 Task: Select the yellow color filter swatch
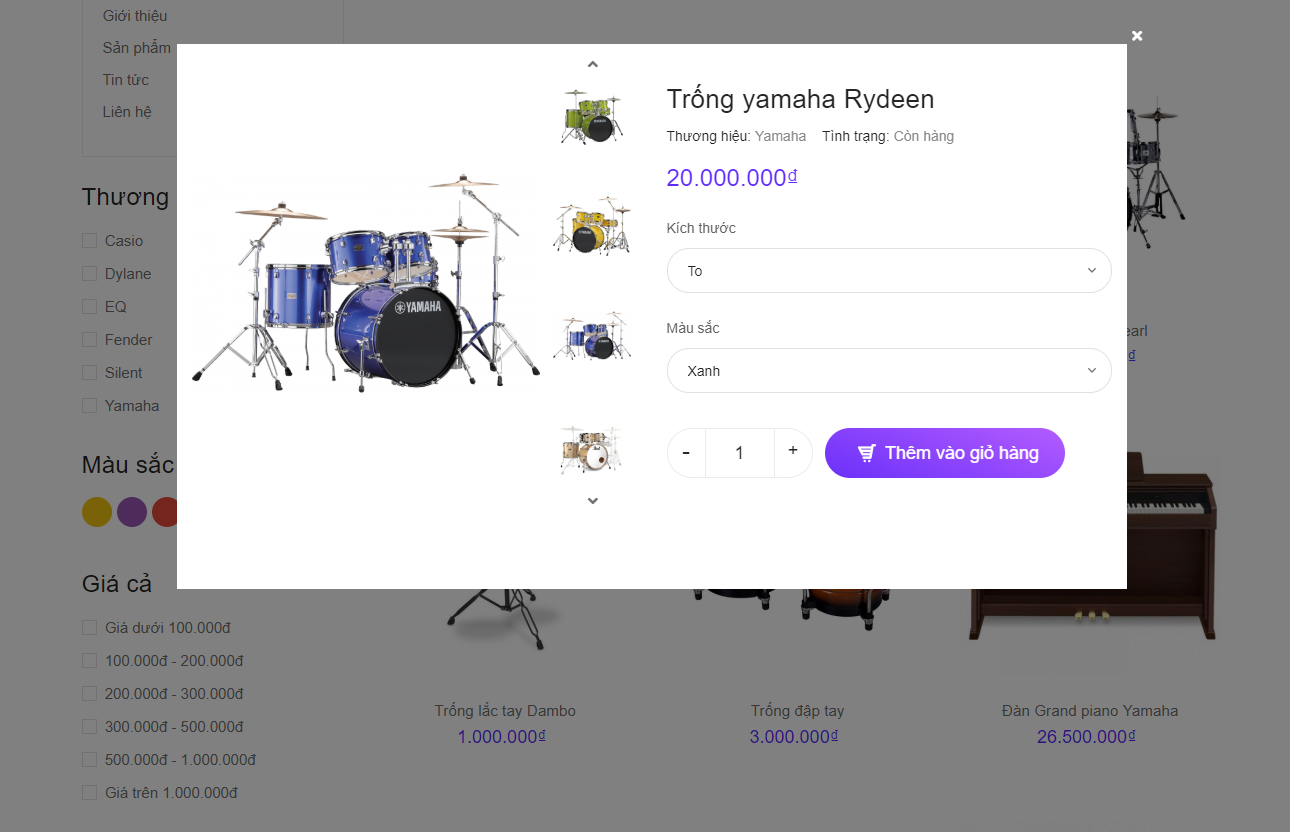click(x=97, y=512)
